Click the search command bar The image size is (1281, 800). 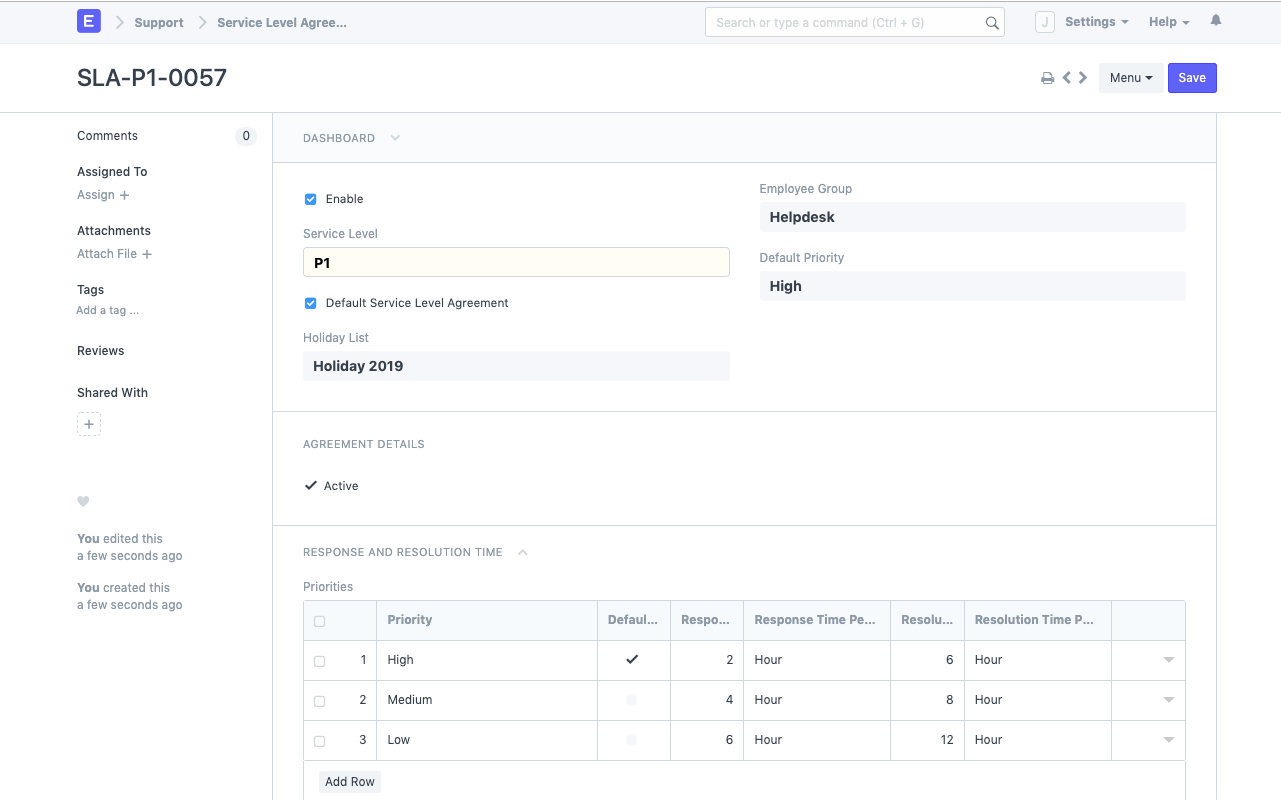(x=854, y=21)
